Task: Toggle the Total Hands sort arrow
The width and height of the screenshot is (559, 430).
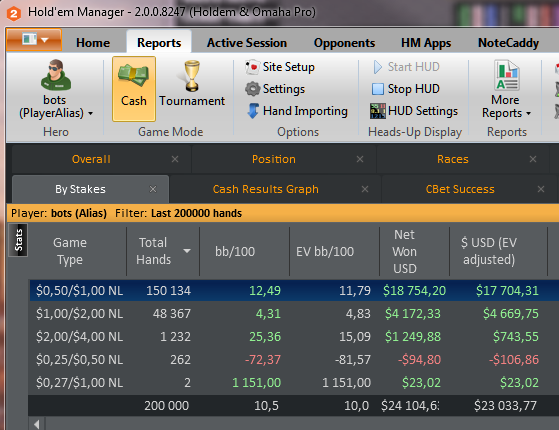Action: tap(186, 251)
